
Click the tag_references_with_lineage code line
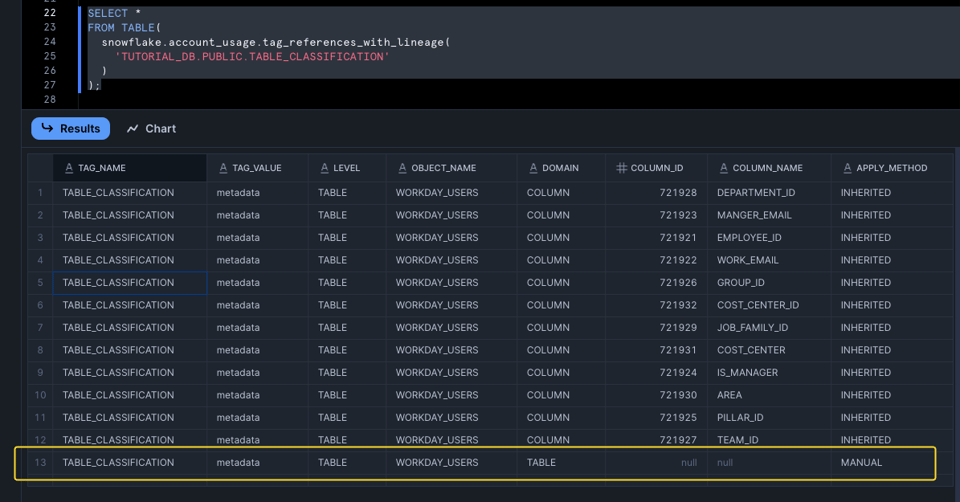pos(276,42)
